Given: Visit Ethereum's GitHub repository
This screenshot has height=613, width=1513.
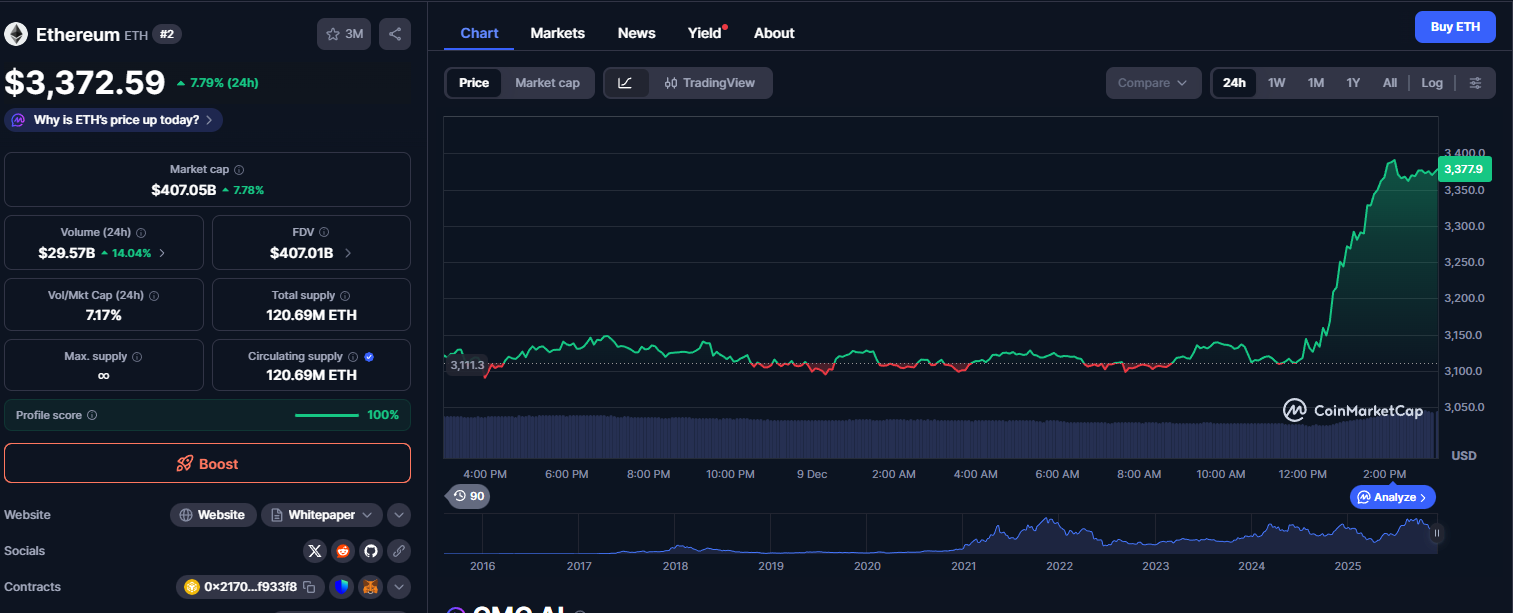Looking at the screenshot, I should (x=369, y=550).
